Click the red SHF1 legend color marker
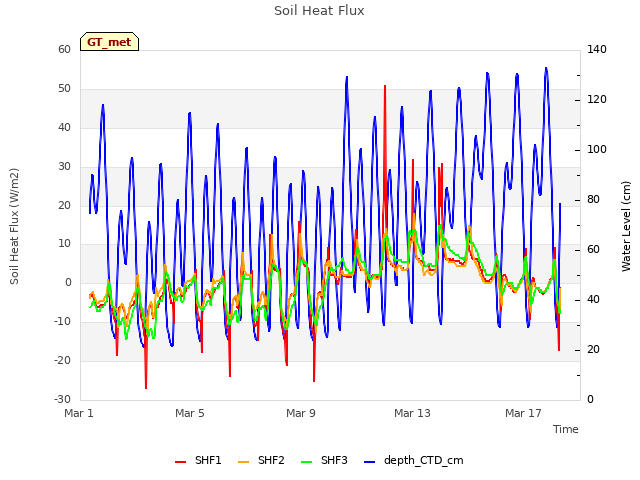640x480 pixels. 180,462
